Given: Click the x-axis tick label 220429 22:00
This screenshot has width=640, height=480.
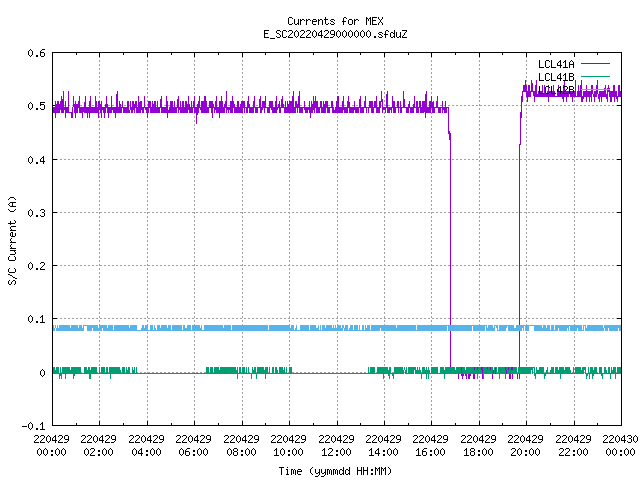Looking at the screenshot, I should pyautogui.click(x=573, y=446).
